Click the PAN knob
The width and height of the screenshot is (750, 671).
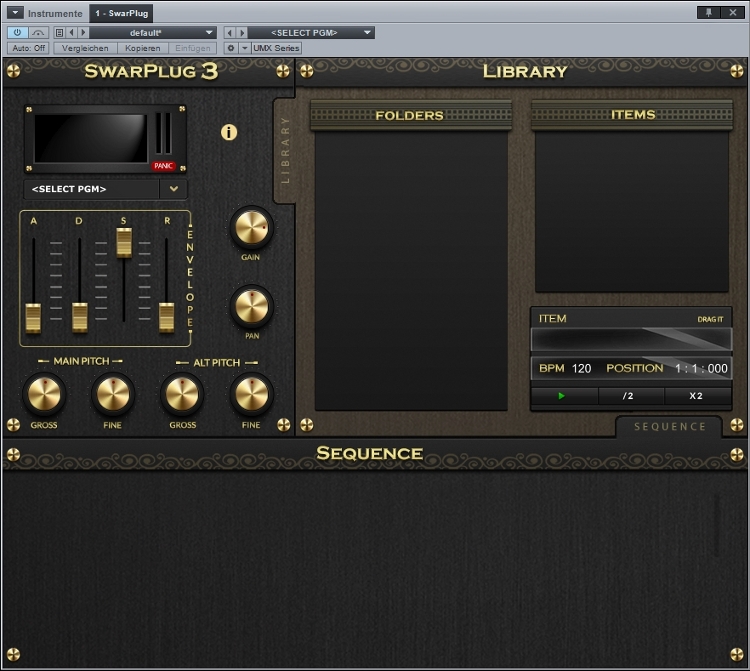252,307
